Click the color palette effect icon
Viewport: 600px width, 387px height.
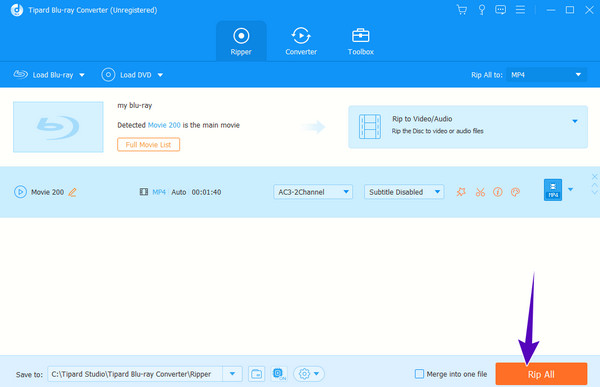click(515, 192)
